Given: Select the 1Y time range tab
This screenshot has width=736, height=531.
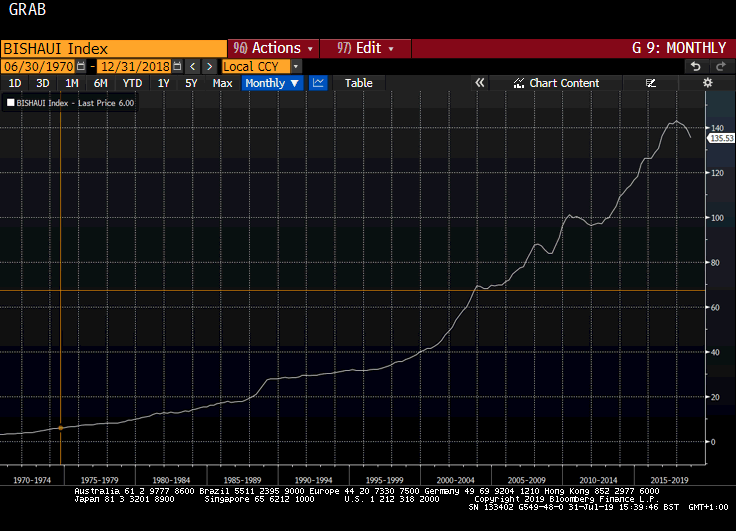Looking at the screenshot, I should [163, 83].
